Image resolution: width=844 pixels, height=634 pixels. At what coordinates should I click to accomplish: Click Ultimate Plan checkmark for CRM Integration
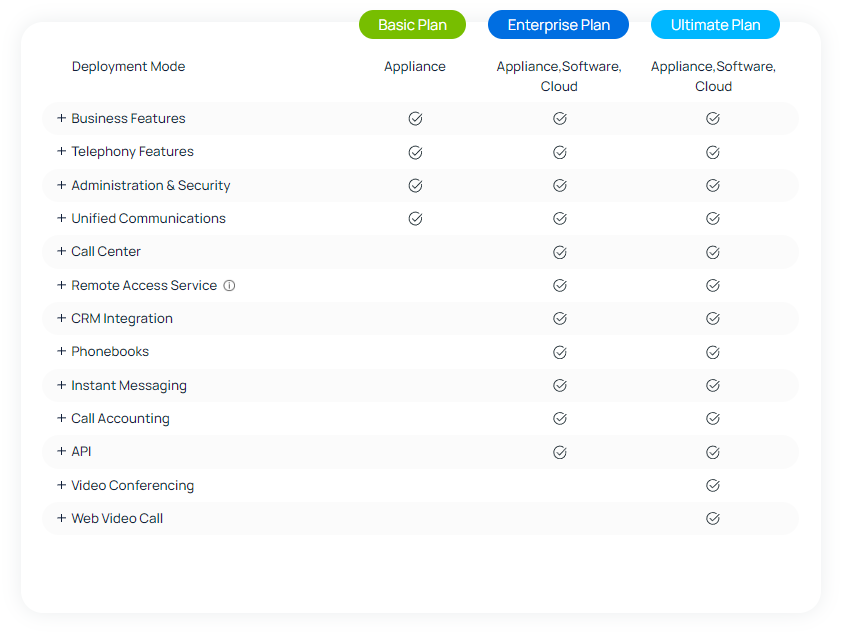click(713, 319)
